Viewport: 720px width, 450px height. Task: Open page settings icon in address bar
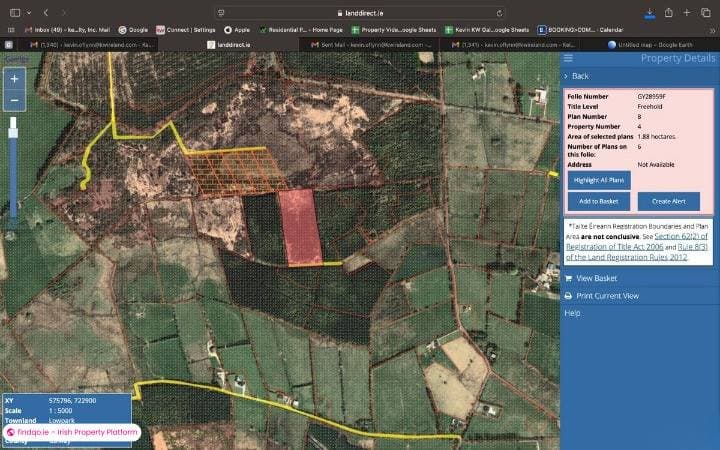pos(221,13)
